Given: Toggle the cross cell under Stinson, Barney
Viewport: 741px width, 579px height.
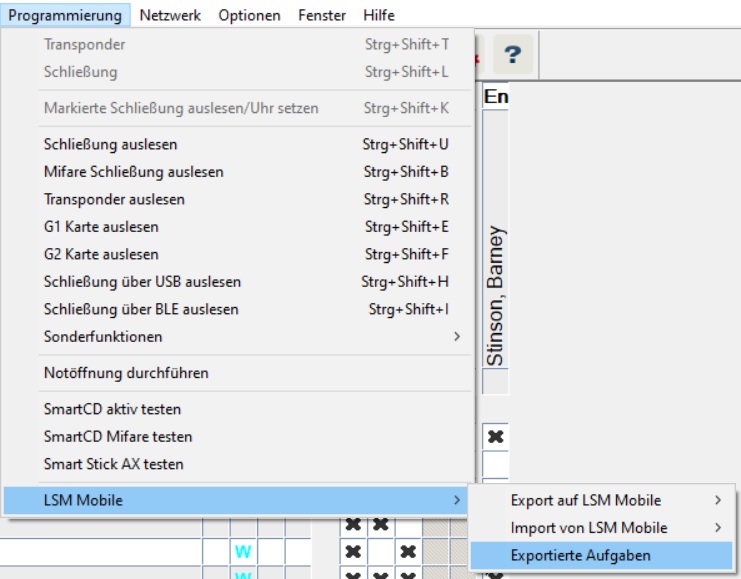Looking at the screenshot, I should [495, 437].
